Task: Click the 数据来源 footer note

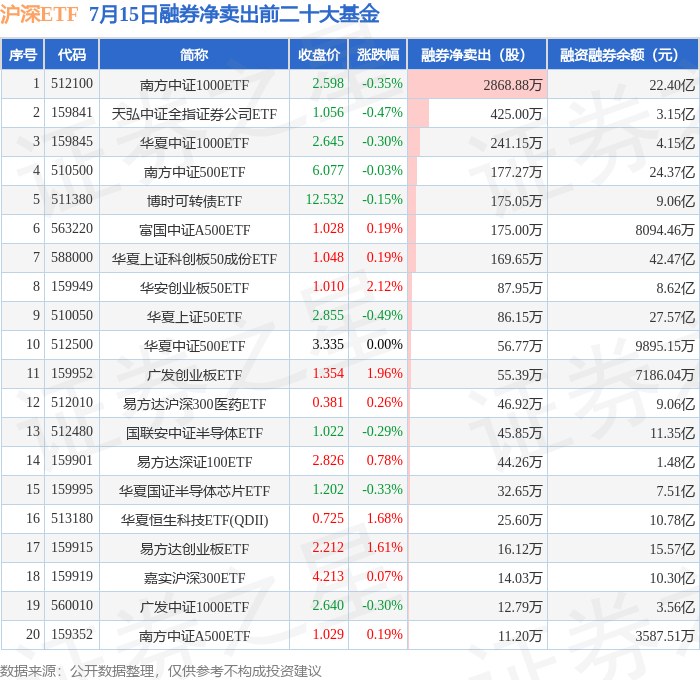Action: [x=161, y=671]
